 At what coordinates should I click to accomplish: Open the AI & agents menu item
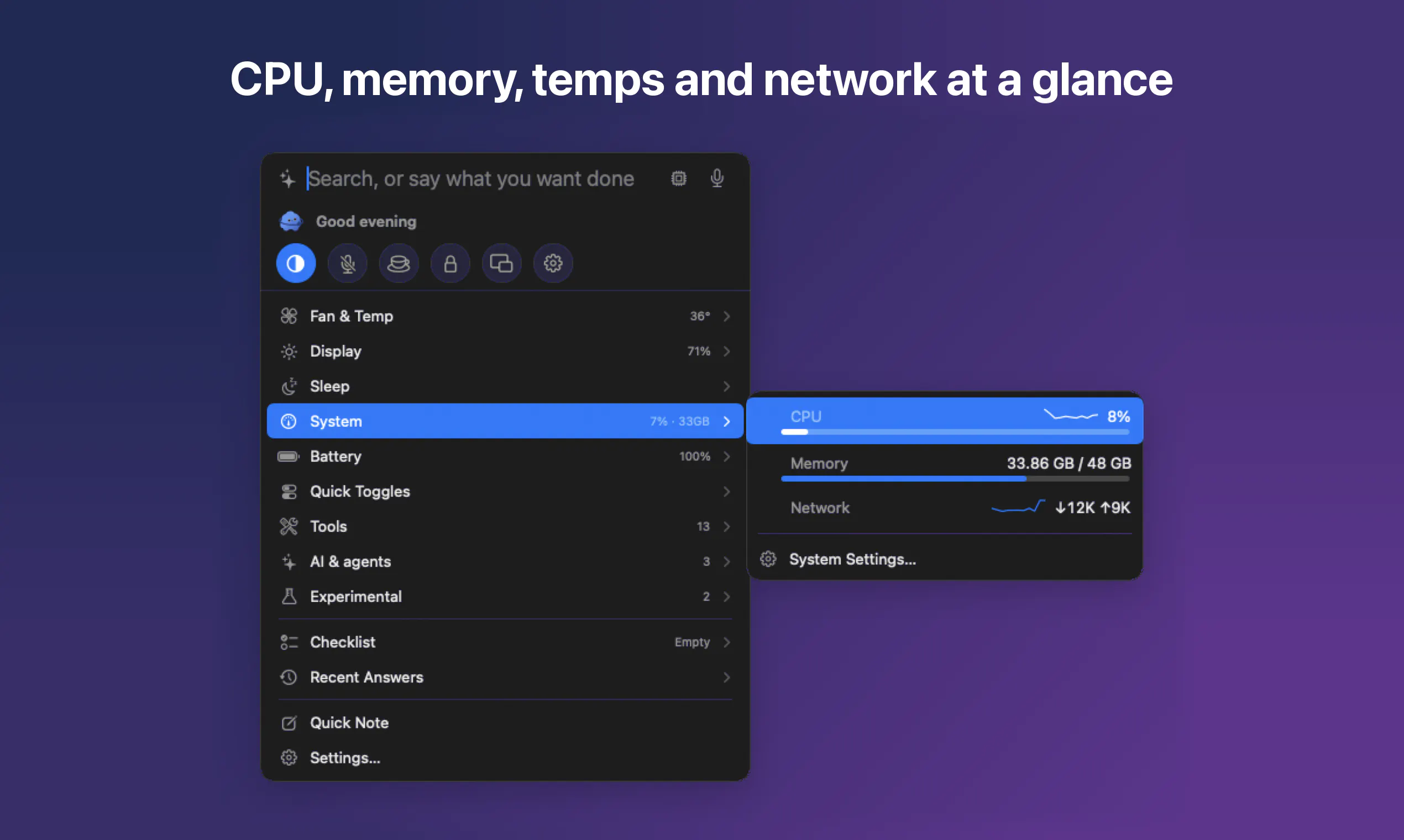click(505, 561)
